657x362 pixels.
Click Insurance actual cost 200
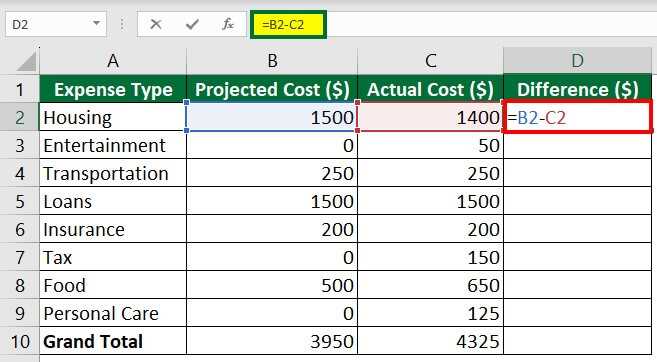[430, 230]
